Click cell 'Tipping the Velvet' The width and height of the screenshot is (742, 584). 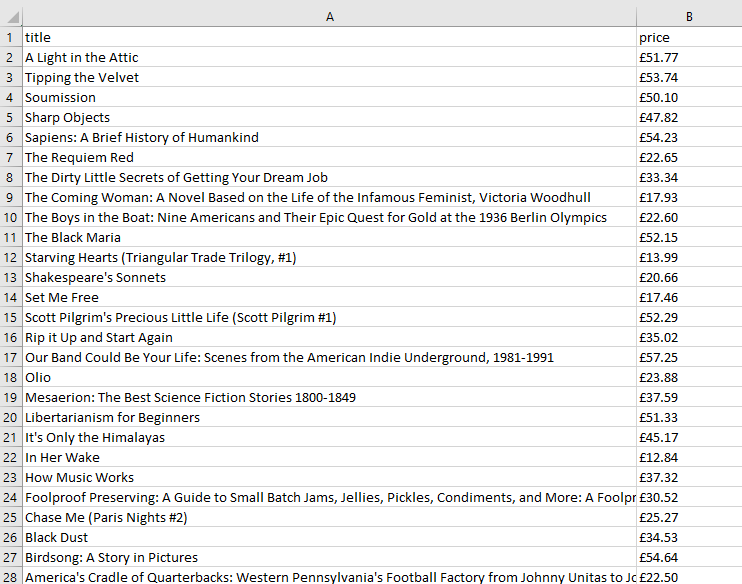coord(329,77)
